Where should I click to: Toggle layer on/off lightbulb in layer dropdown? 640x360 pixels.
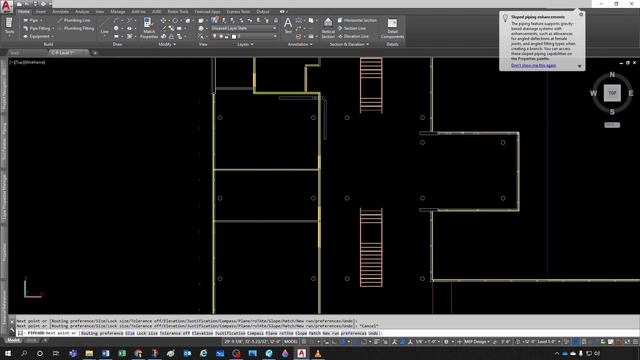point(215,36)
